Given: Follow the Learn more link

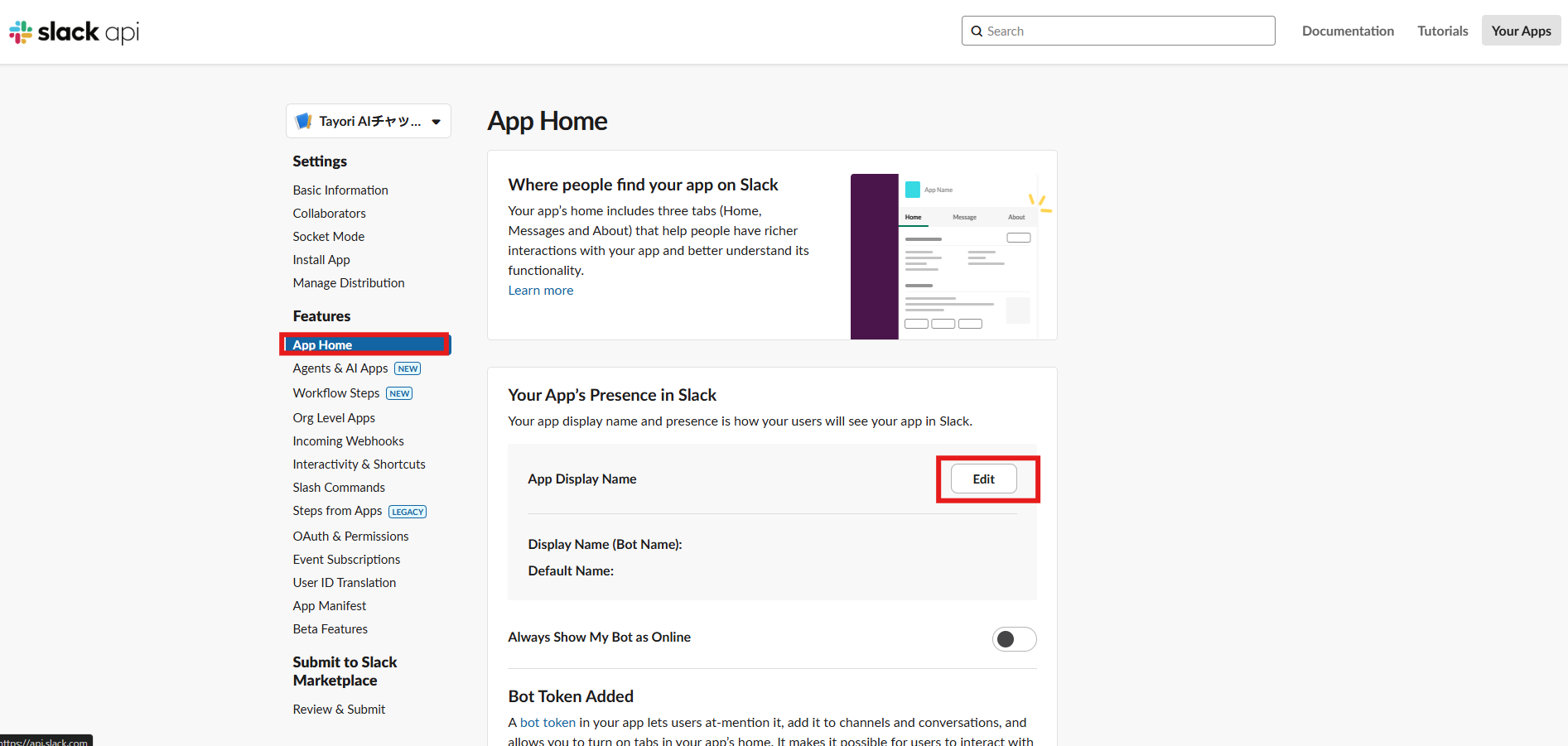Looking at the screenshot, I should 540,291.
